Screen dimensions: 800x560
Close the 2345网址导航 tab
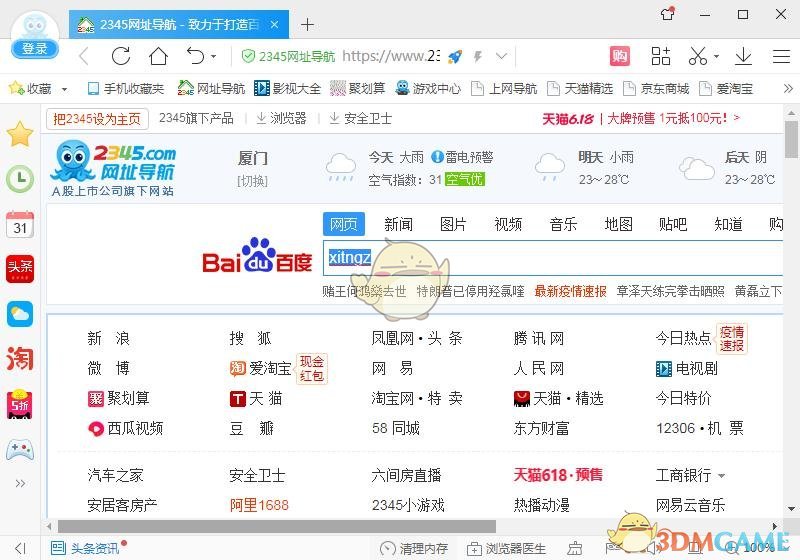click(274, 24)
